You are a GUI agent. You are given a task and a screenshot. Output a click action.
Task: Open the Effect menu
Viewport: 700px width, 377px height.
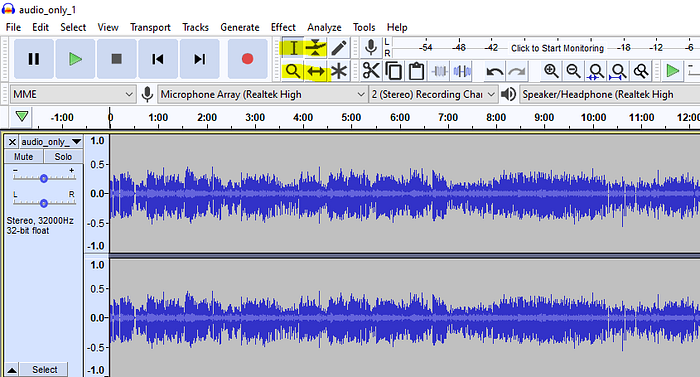[283, 27]
